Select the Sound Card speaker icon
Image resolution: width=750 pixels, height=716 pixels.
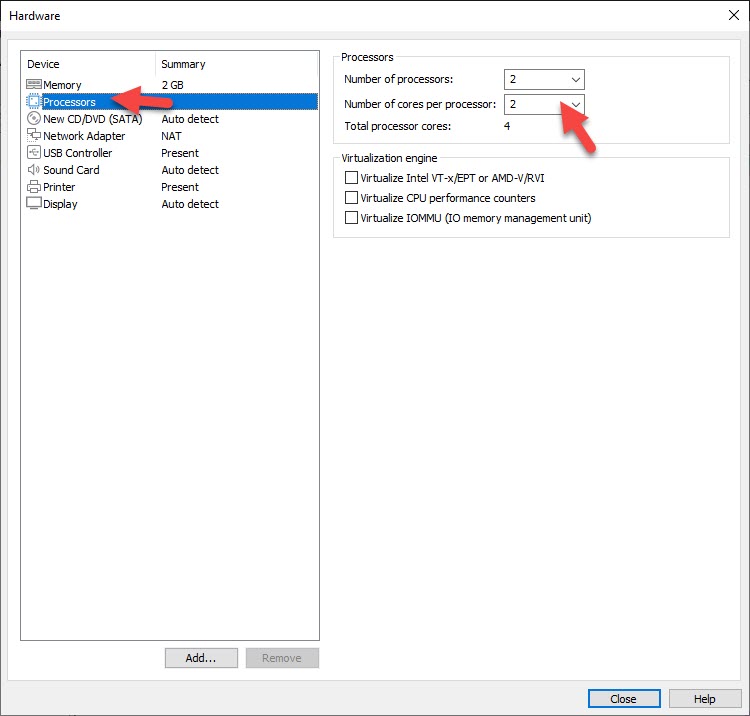pos(33,170)
